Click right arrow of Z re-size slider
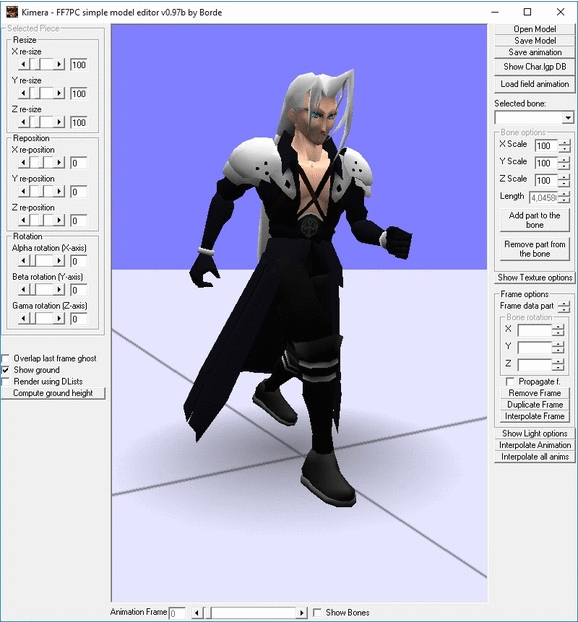The width and height of the screenshot is (578, 622). point(59,122)
